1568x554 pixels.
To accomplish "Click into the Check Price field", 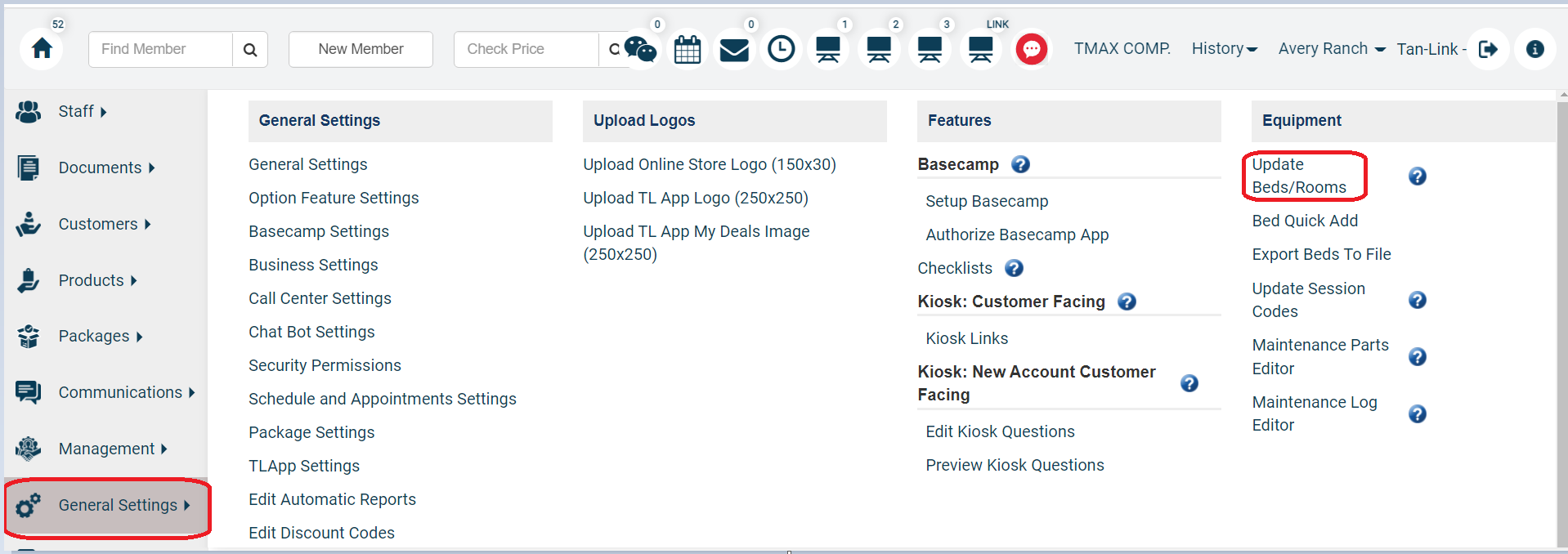I will (x=526, y=50).
